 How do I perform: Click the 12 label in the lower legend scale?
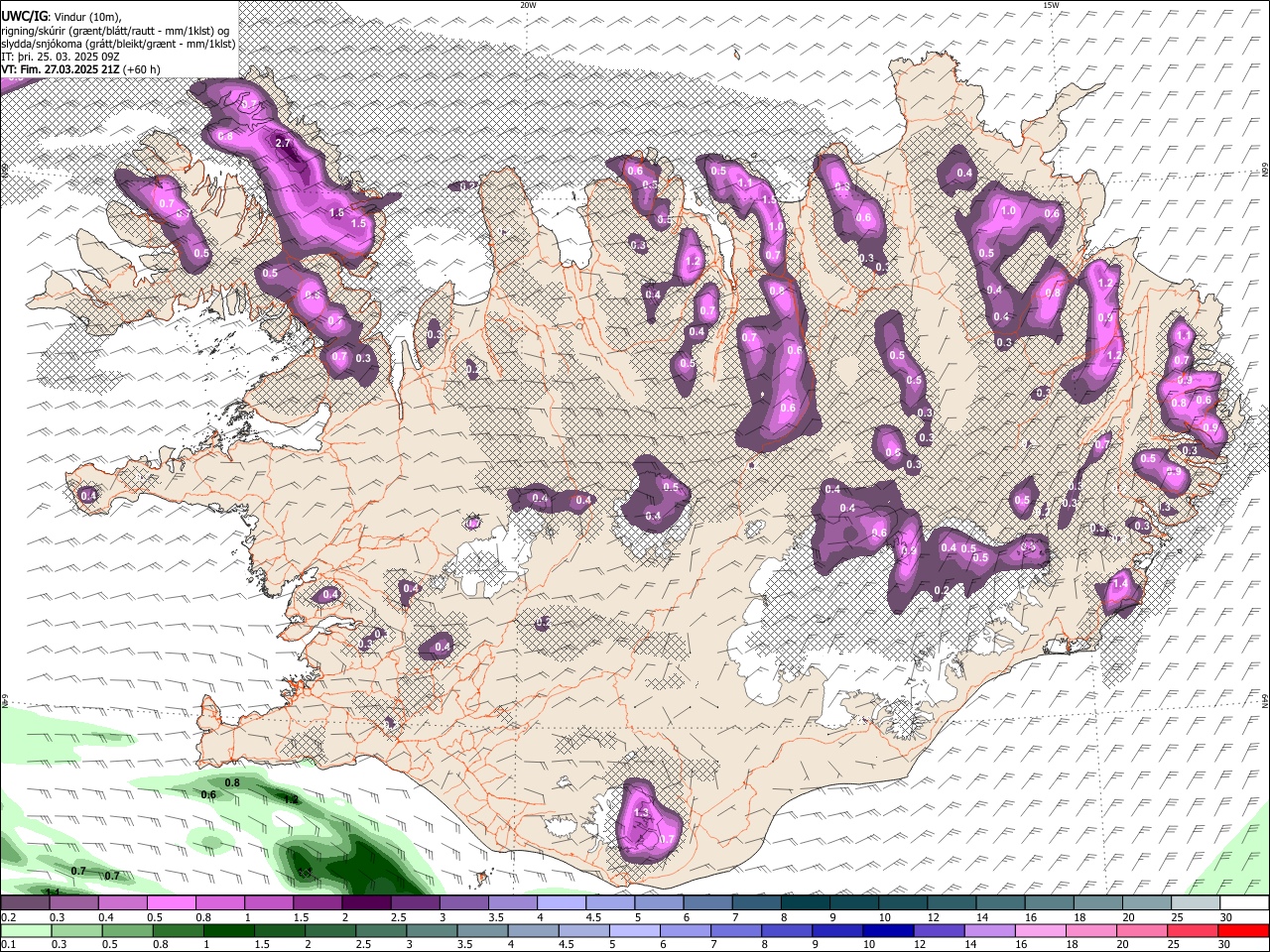(x=918, y=944)
